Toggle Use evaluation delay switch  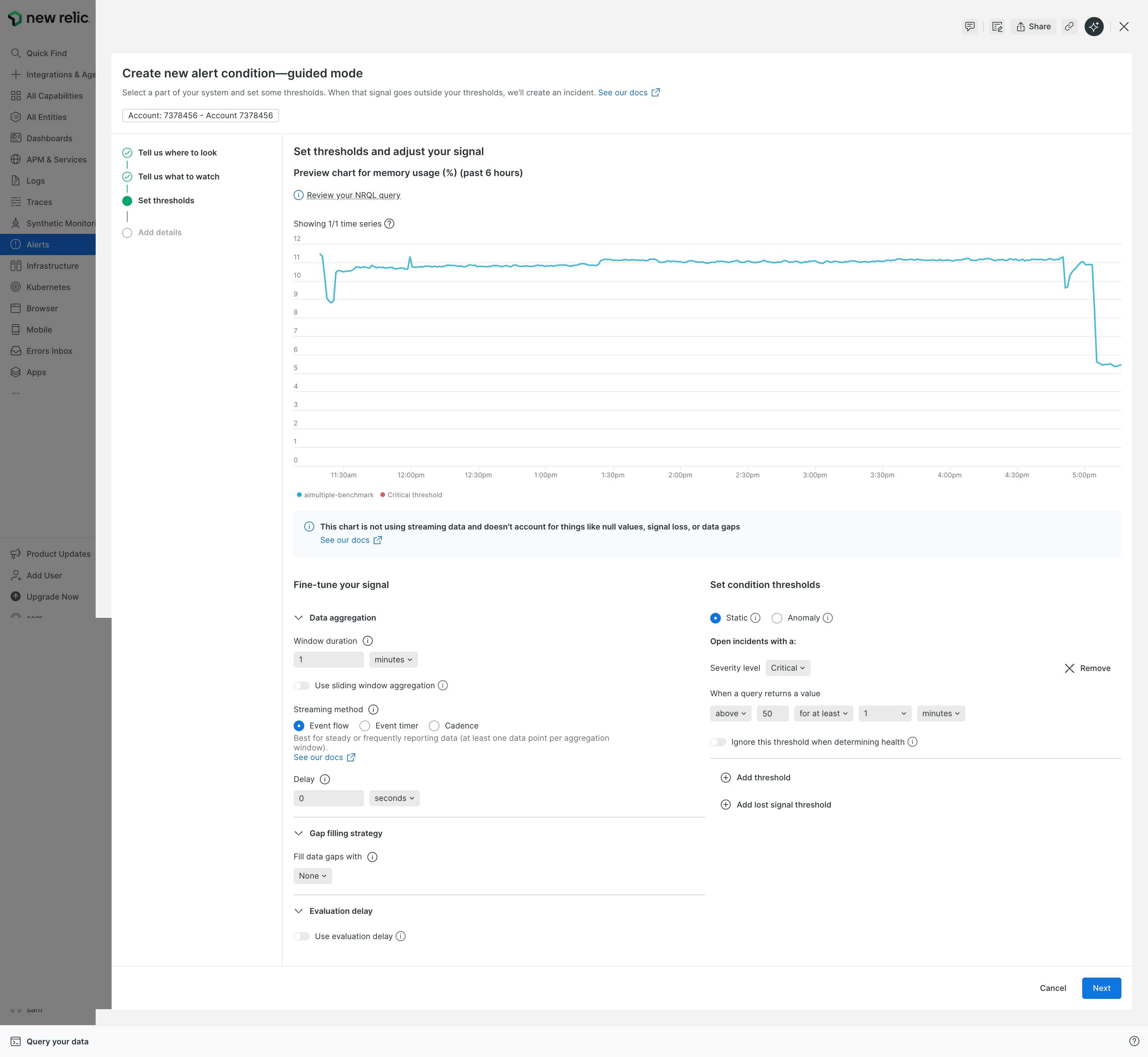click(301, 936)
